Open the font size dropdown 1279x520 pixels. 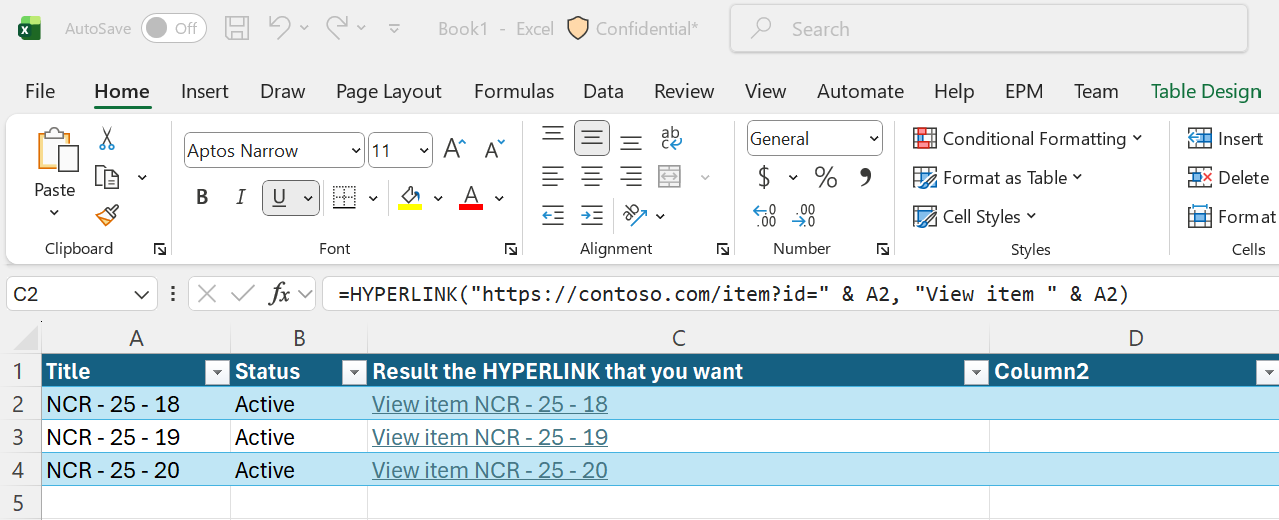pos(424,151)
